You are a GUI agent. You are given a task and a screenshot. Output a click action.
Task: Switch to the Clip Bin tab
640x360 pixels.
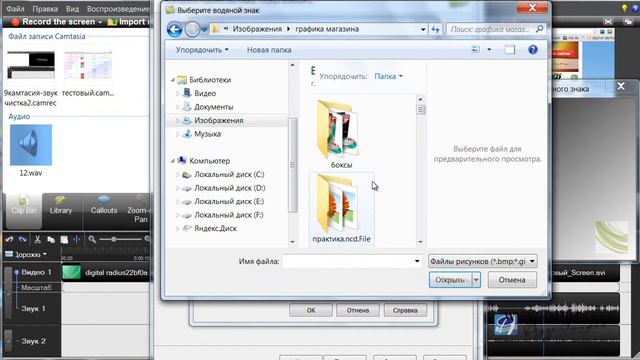pyautogui.click(x=24, y=210)
